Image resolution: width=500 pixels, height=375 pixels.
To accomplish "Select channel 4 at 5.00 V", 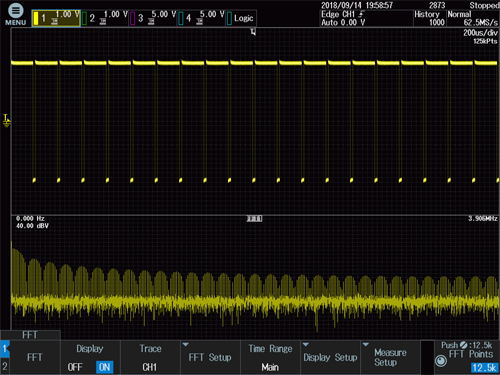I will tap(201, 18).
